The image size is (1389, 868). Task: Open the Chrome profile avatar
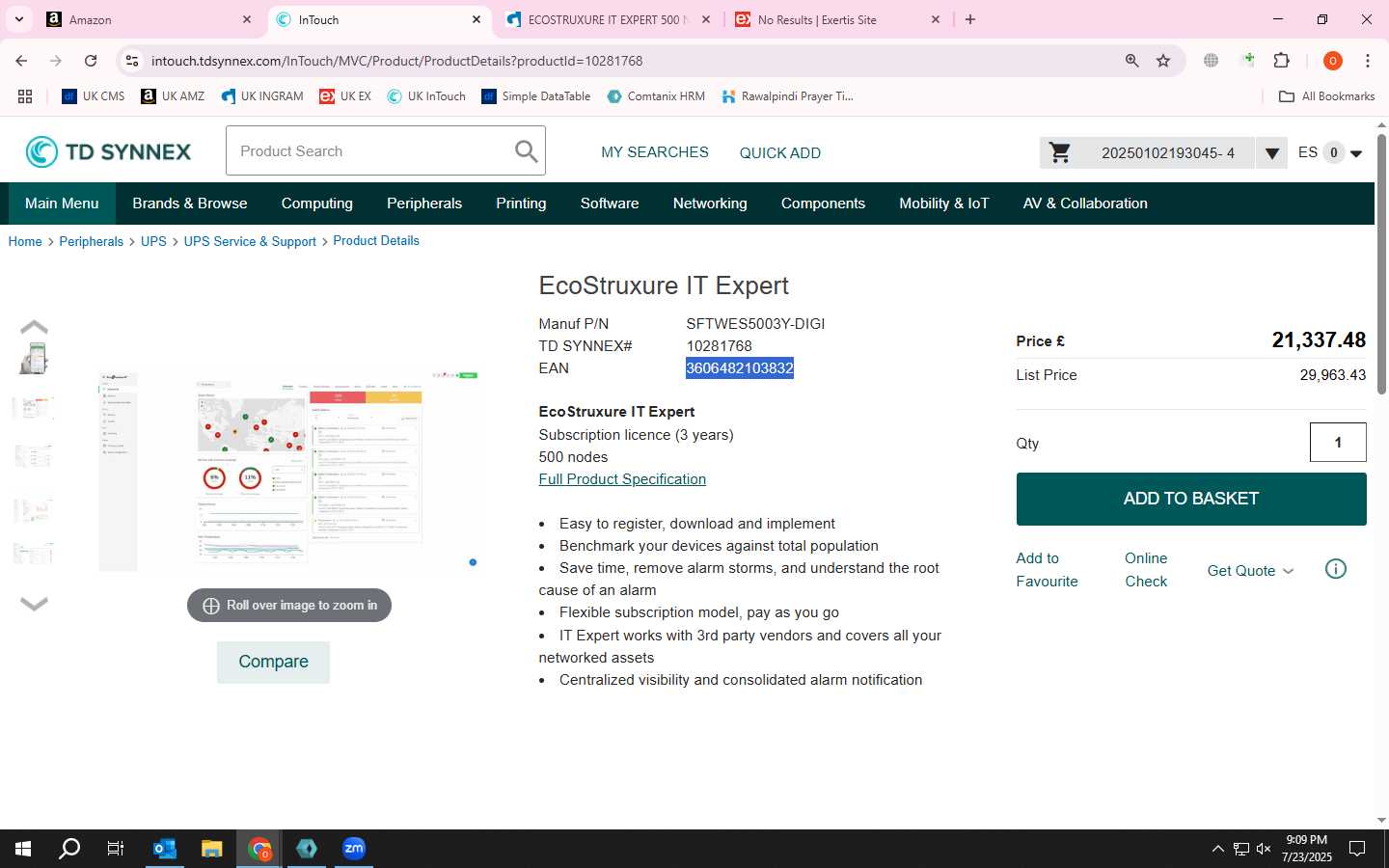tap(1333, 61)
